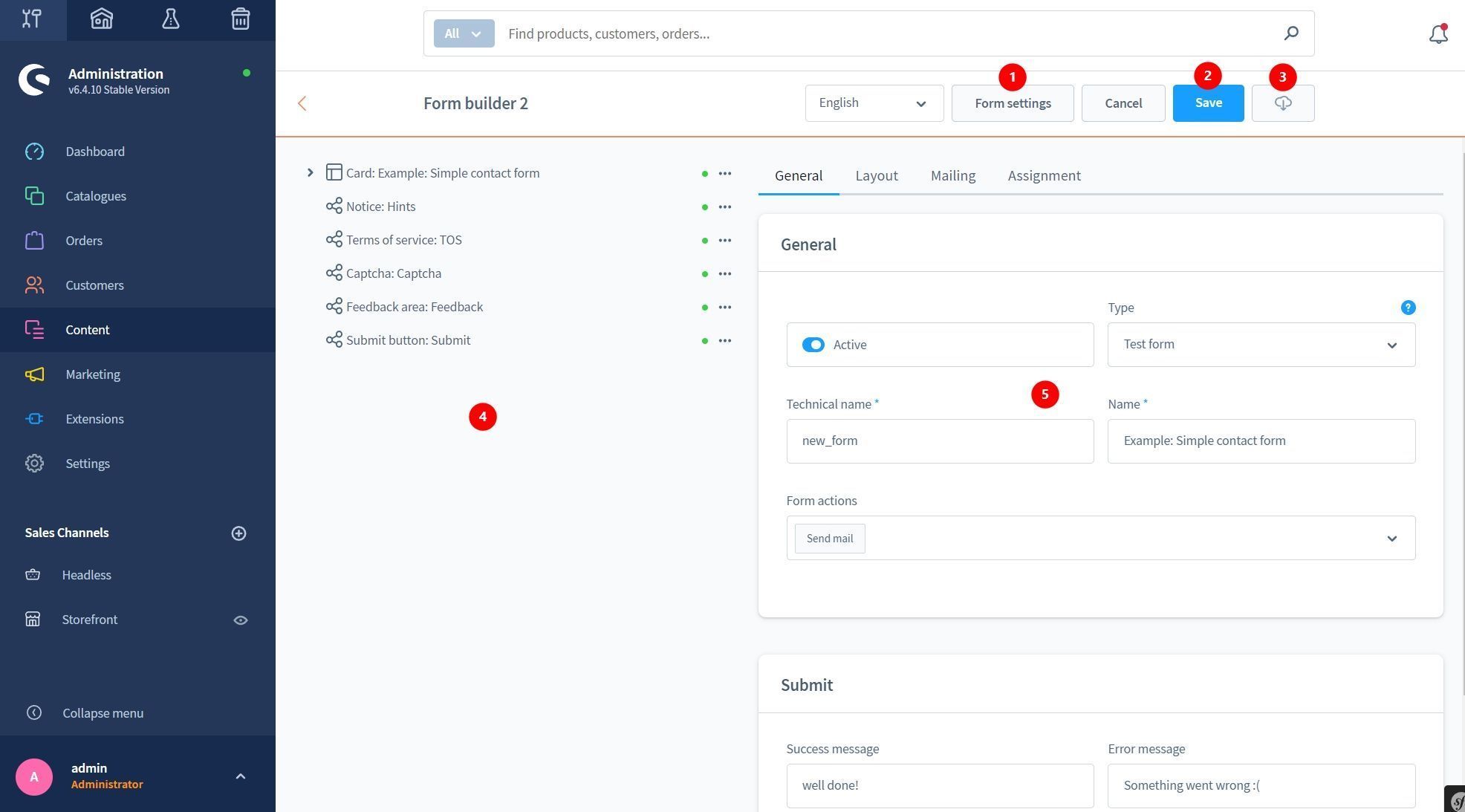Click the back arrow beside Form builder 2
The image size is (1465, 812).
(x=302, y=104)
